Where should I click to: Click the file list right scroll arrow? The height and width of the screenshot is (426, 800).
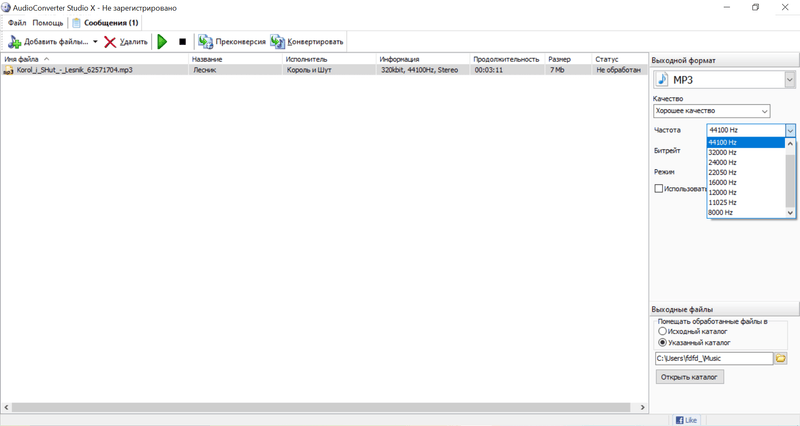pos(642,408)
